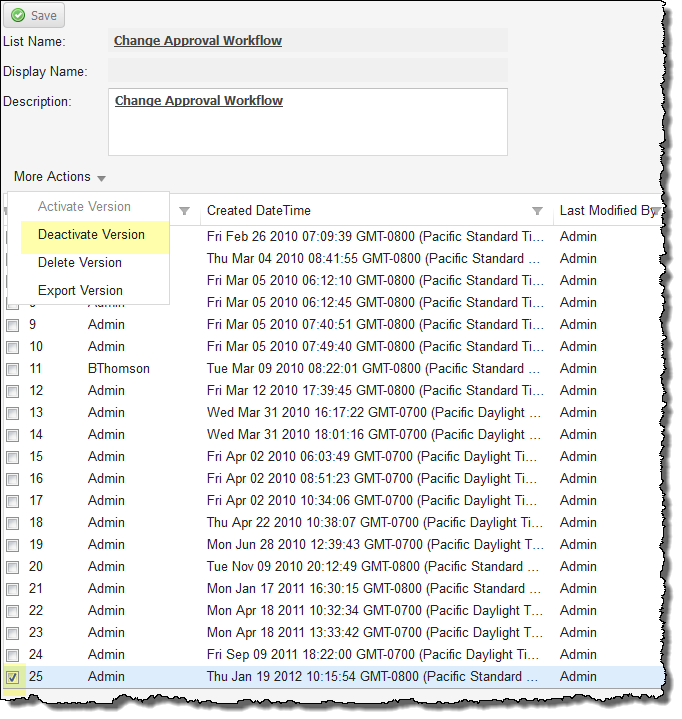Screen dimensions: 682x719
Task: Tick checkbox for version 11 BThomson
Action: pyautogui.click(x=12, y=370)
